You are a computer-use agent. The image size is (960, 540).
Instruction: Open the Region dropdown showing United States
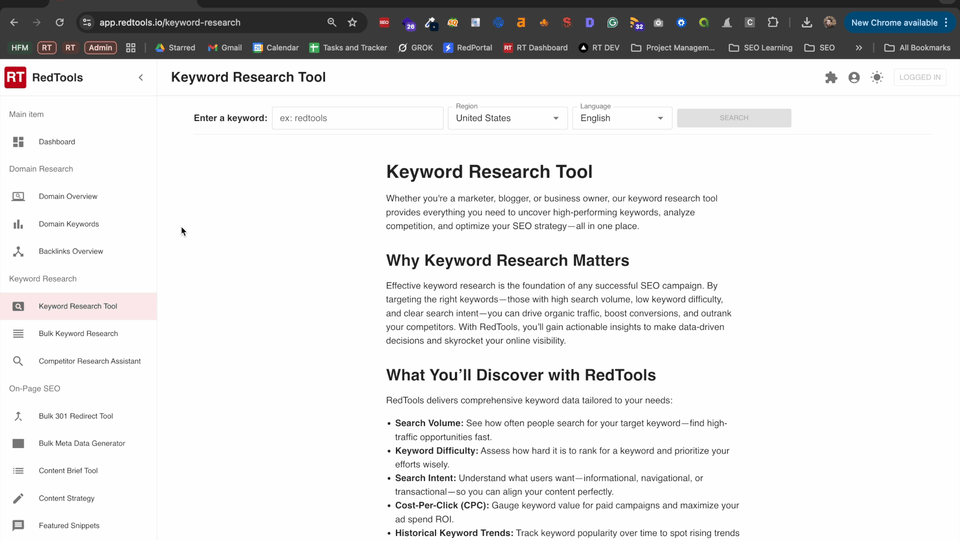pyautogui.click(x=508, y=118)
